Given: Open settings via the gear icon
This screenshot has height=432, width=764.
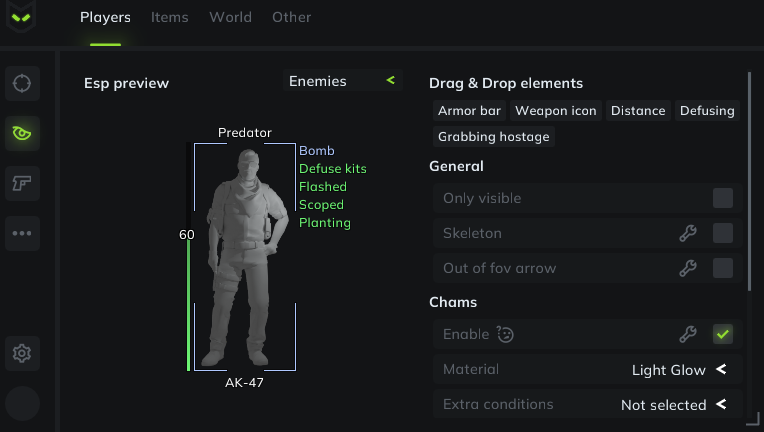Looking at the screenshot, I should [x=22, y=353].
